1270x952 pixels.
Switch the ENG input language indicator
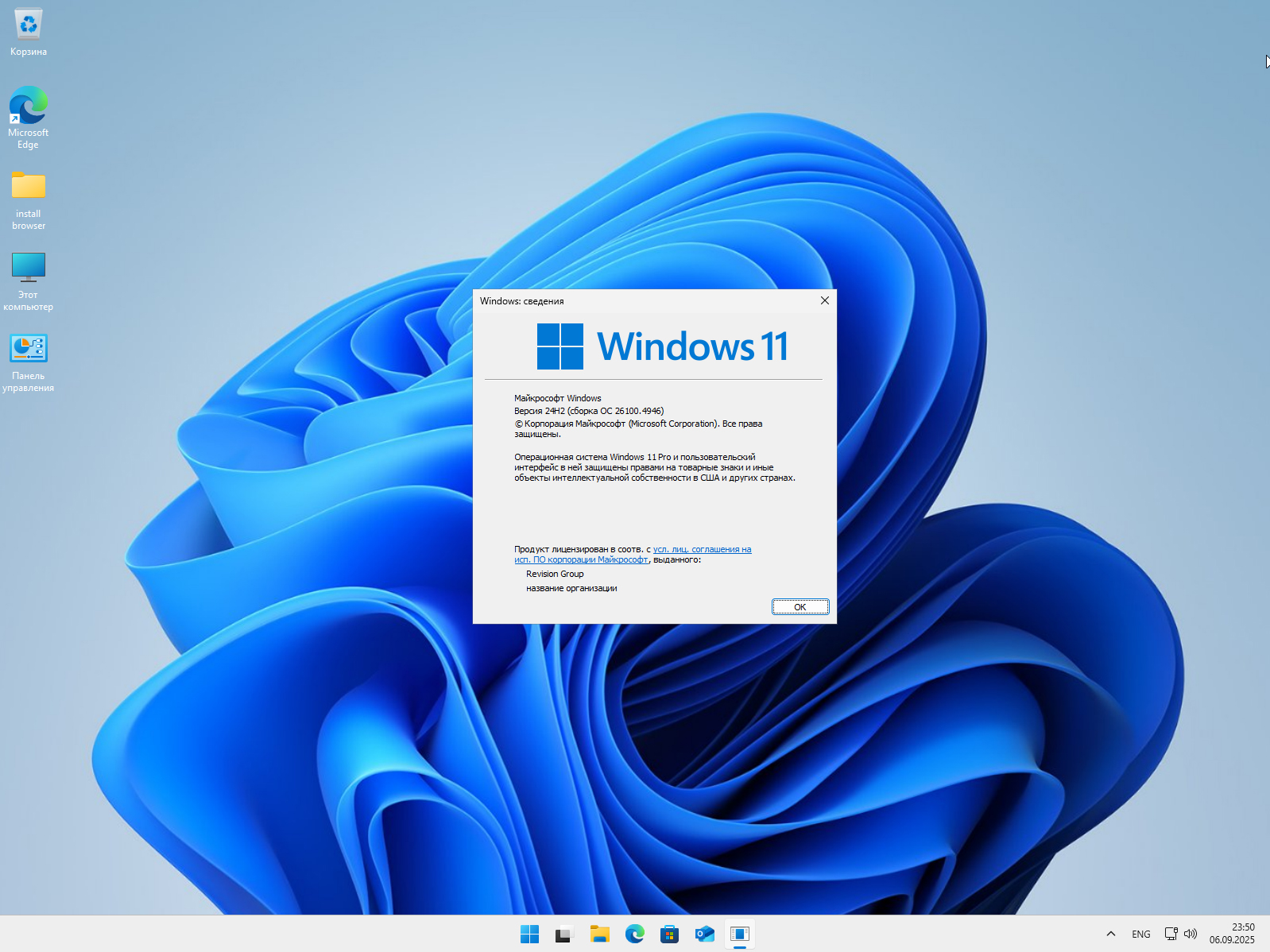(x=1141, y=935)
